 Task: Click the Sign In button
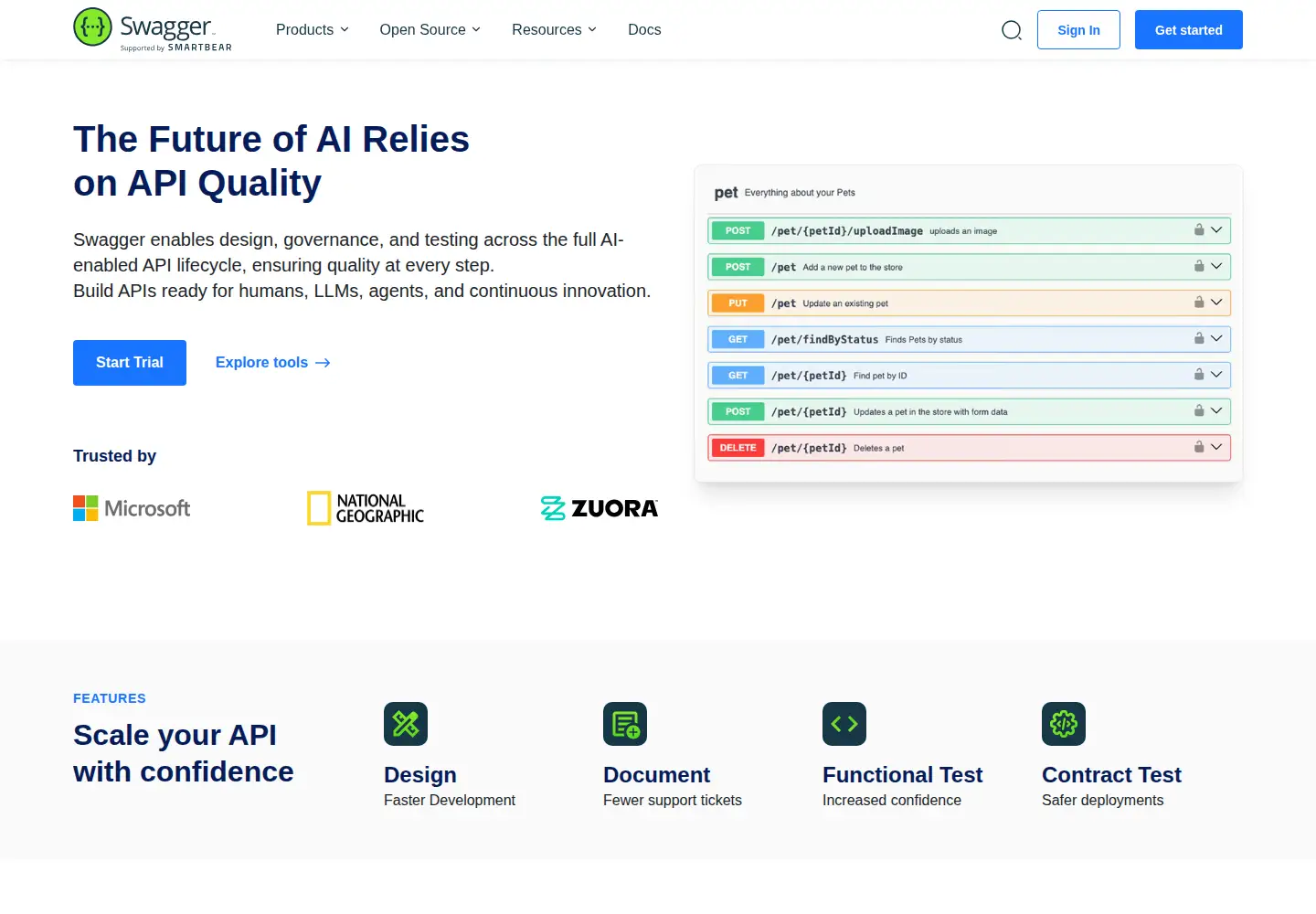[x=1078, y=30]
